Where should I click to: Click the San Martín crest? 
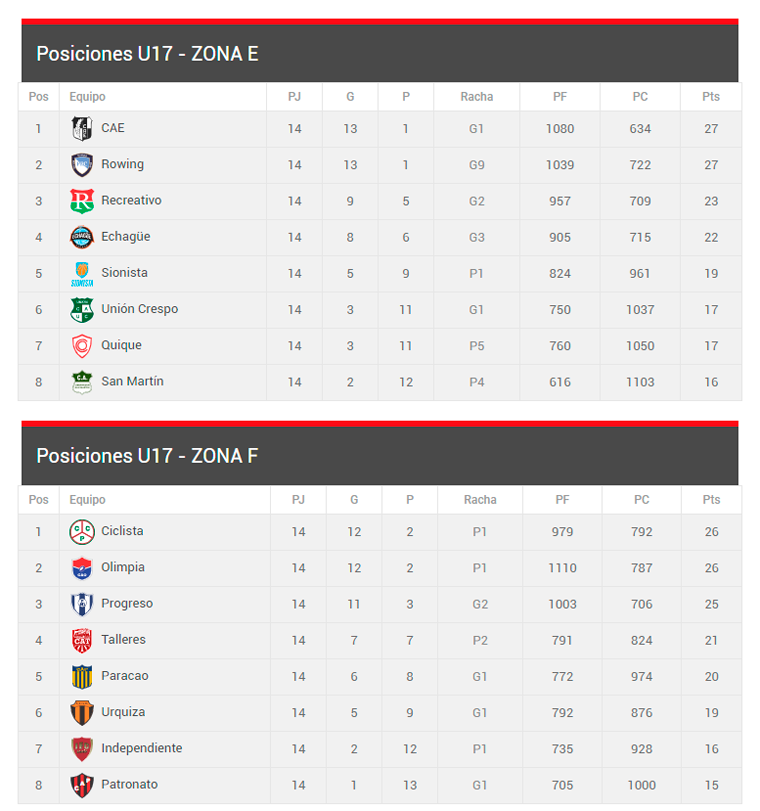click(x=81, y=382)
